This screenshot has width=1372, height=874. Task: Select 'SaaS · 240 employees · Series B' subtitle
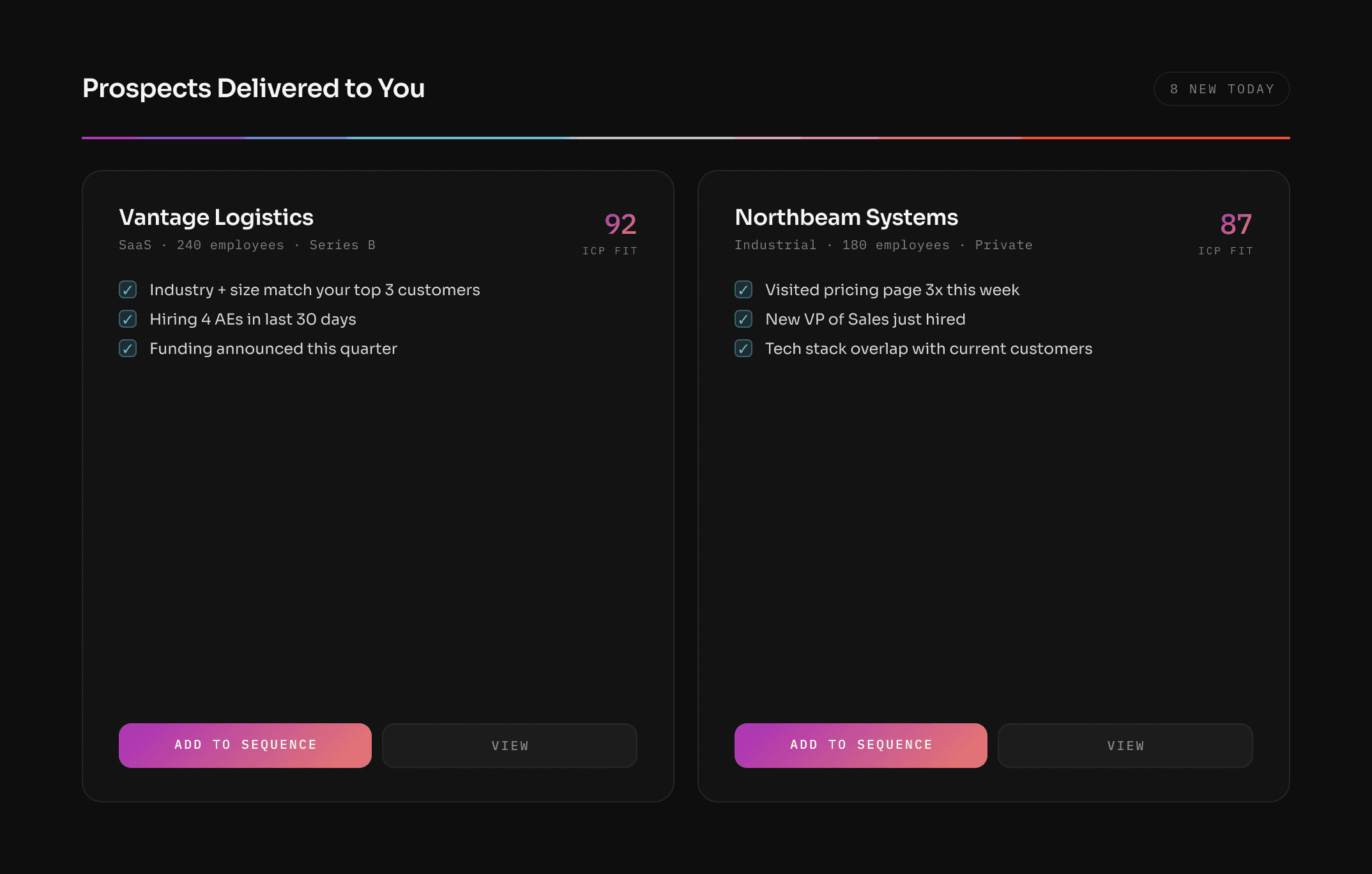pyautogui.click(x=247, y=245)
